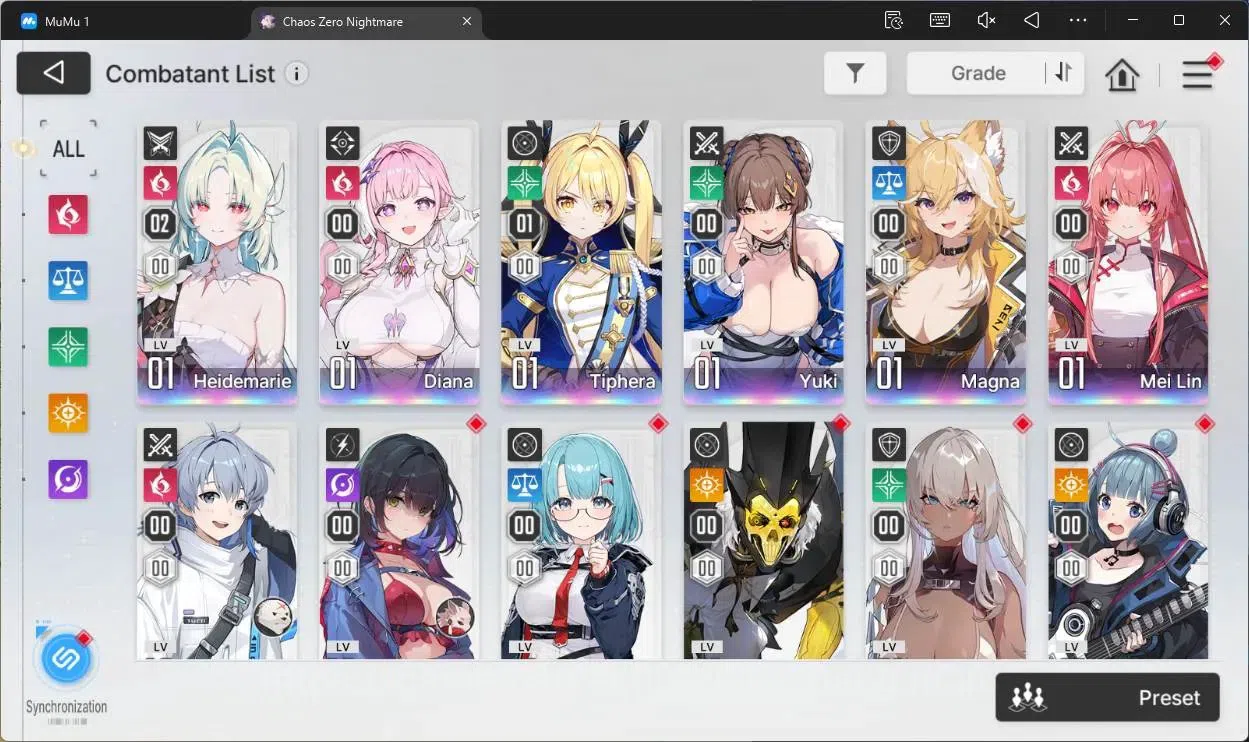Open MuMu more options ellipsis
The image size is (1249, 742).
tap(1078, 20)
